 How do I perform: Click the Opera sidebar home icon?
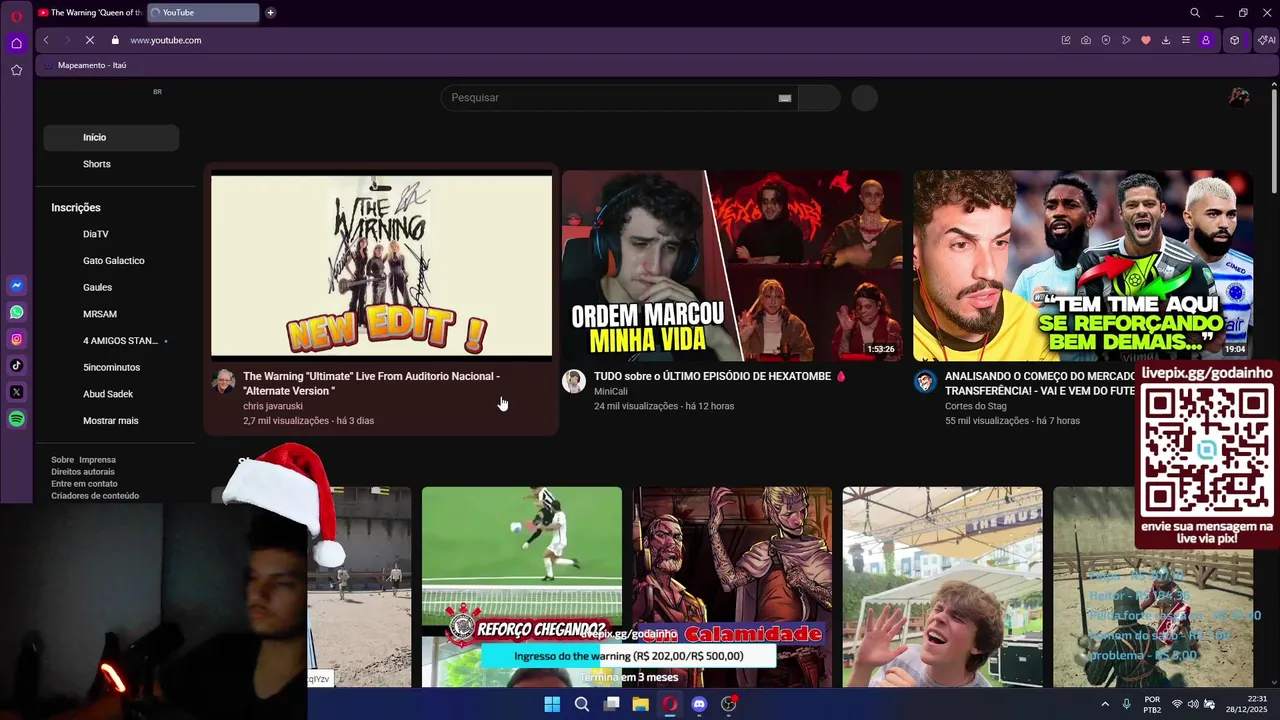(16, 43)
